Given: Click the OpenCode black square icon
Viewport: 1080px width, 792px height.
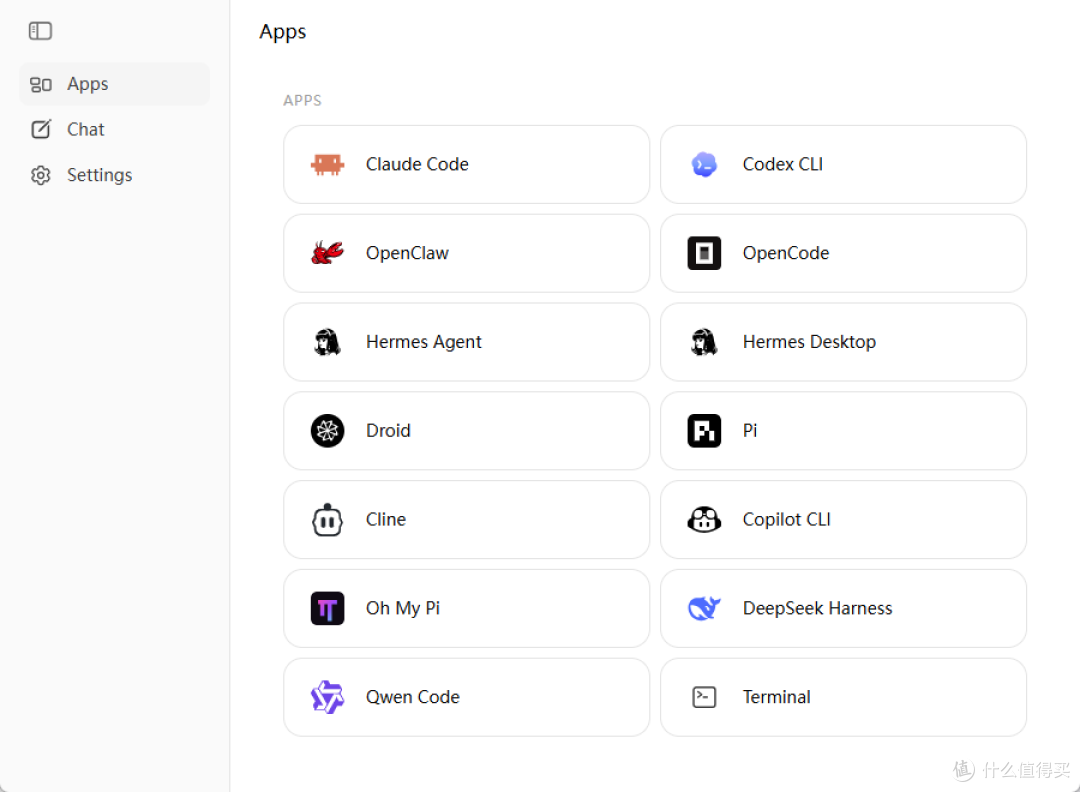Looking at the screenshot, I should [704, 253].
